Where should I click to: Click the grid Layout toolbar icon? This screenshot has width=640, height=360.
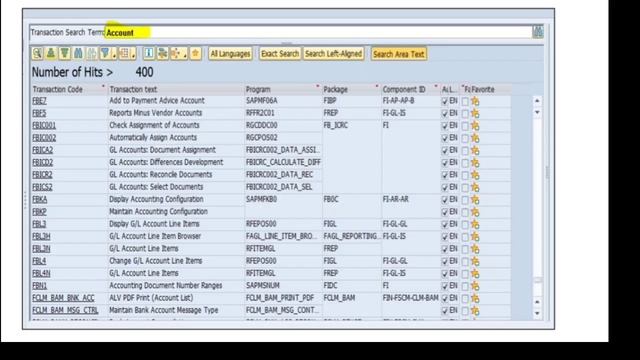pyautogui.click(x=124, y=53)
